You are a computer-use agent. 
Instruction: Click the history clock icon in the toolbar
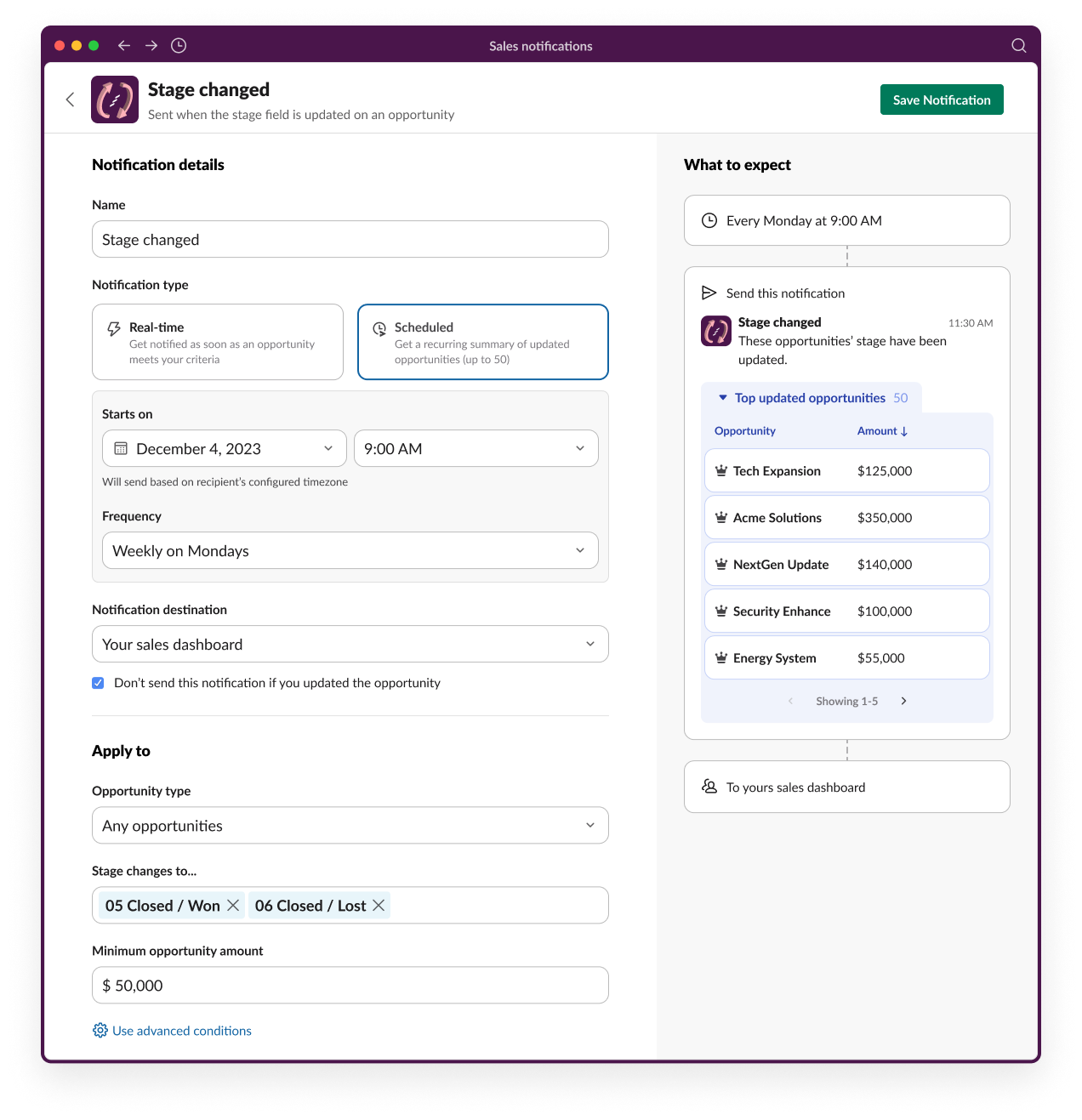click(178, 45)
